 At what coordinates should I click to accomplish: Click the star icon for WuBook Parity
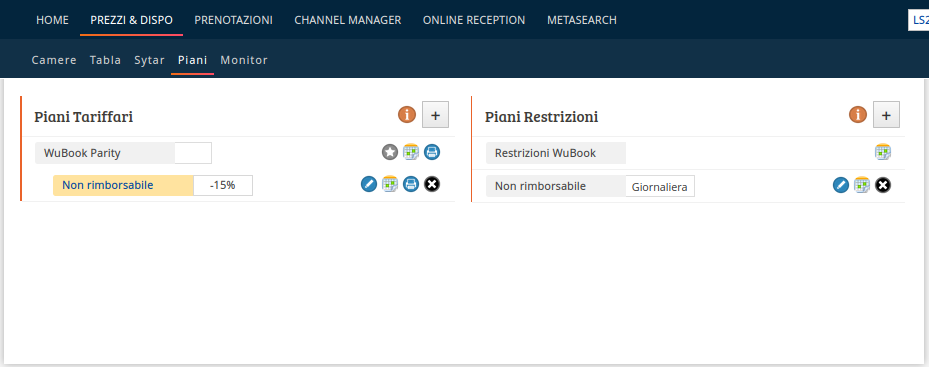tap(389, 152)
